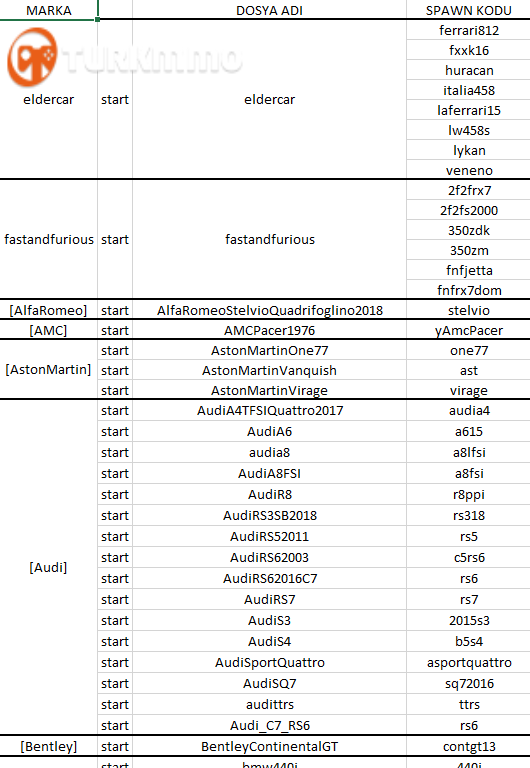The height and width of the screenshot is (768, 530).
Task: Click the AudiRS52011 file name cell
Action: click(x=269, y=537)
